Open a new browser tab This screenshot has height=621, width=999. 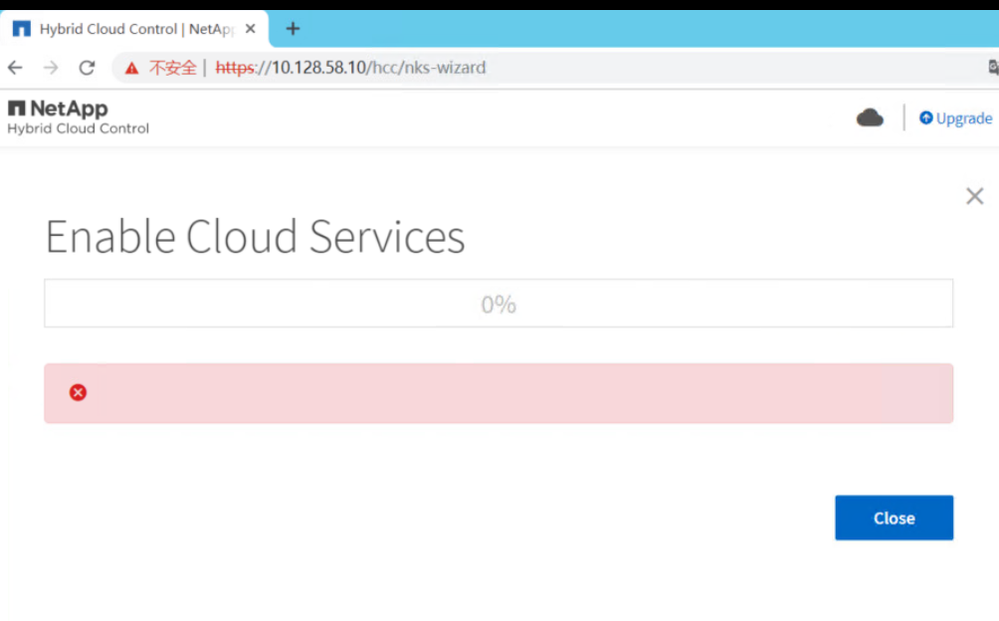pos(292,29)
